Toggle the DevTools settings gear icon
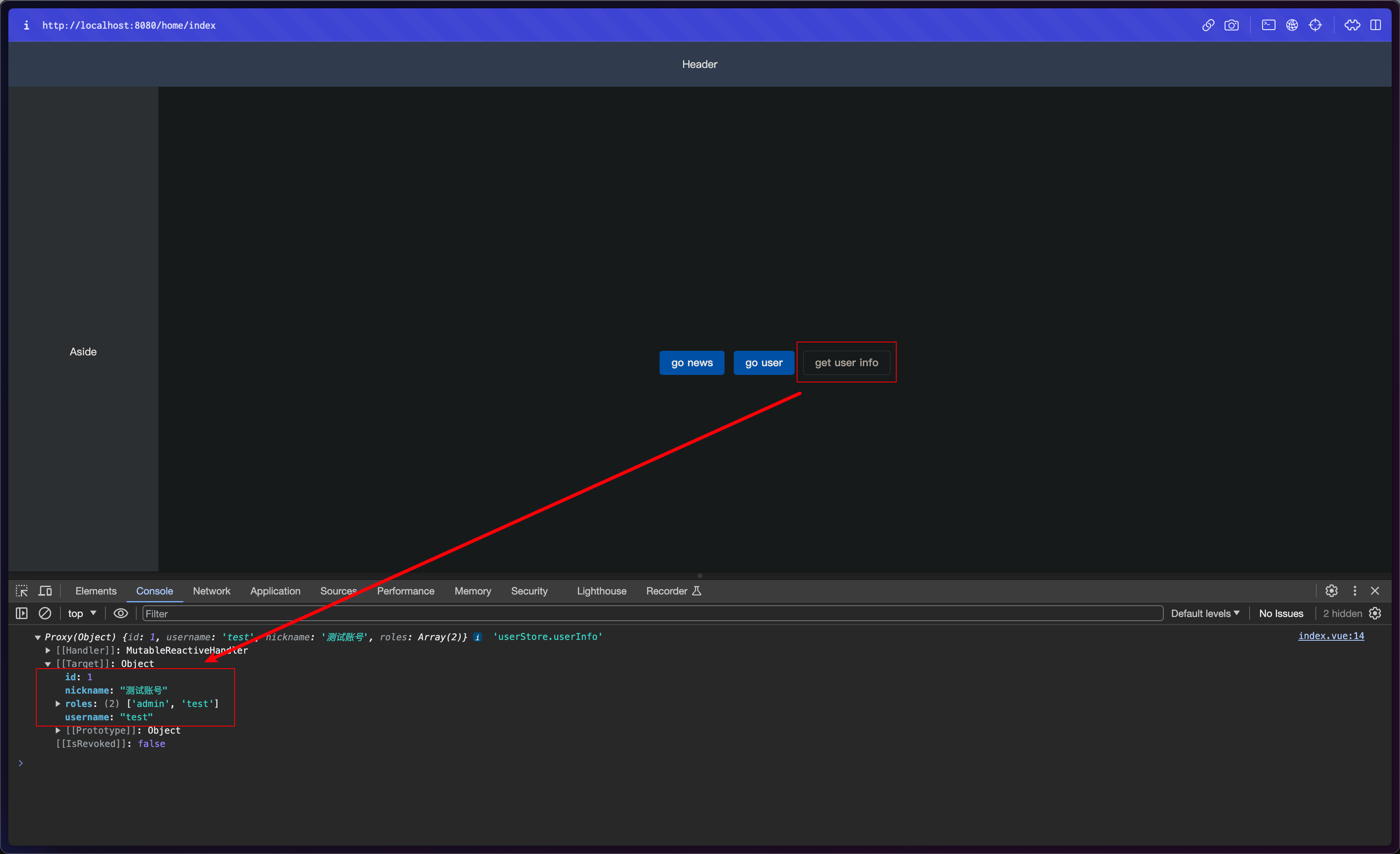1400x854 pixels. tap(1331, 591)
